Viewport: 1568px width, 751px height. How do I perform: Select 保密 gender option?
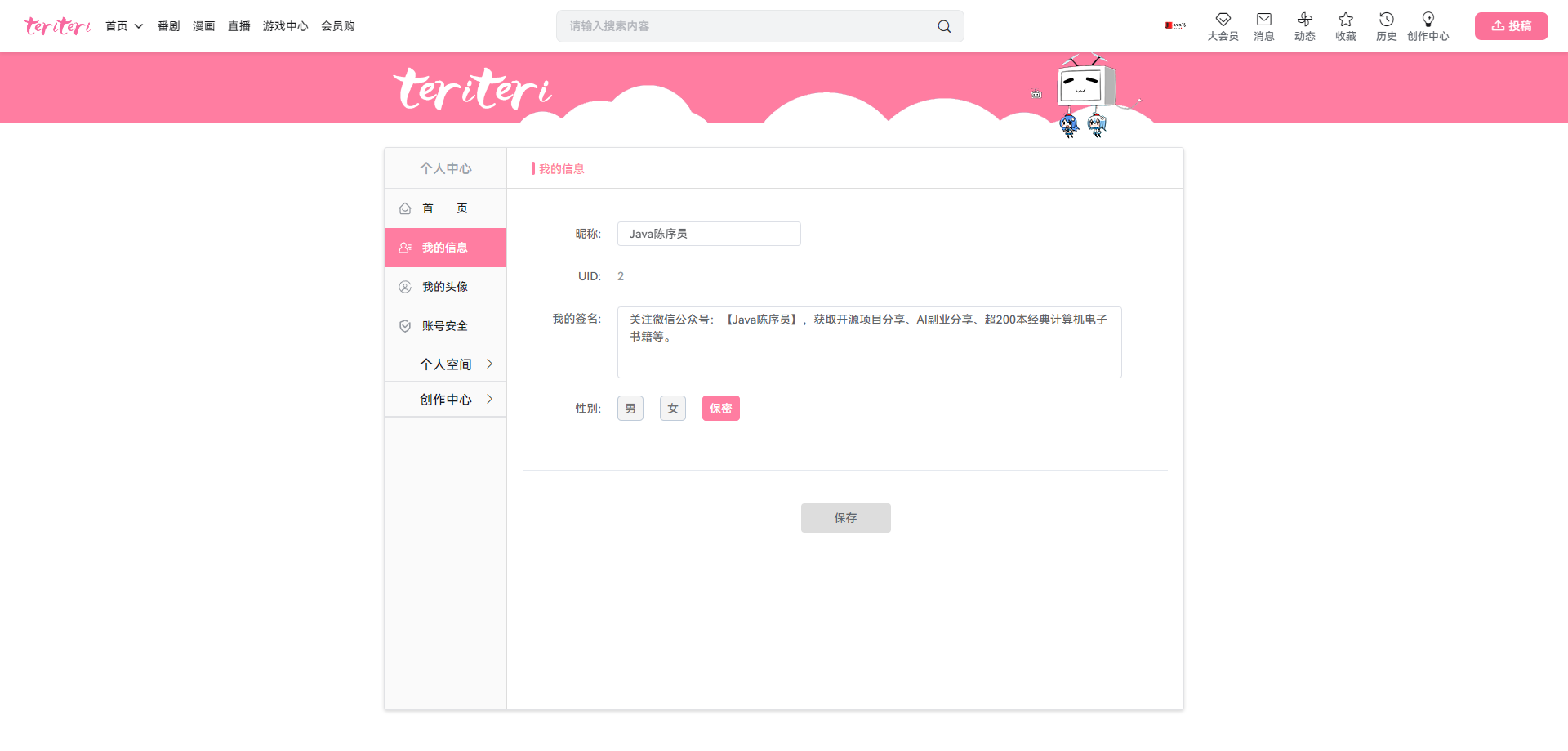(x=721, y=409)
